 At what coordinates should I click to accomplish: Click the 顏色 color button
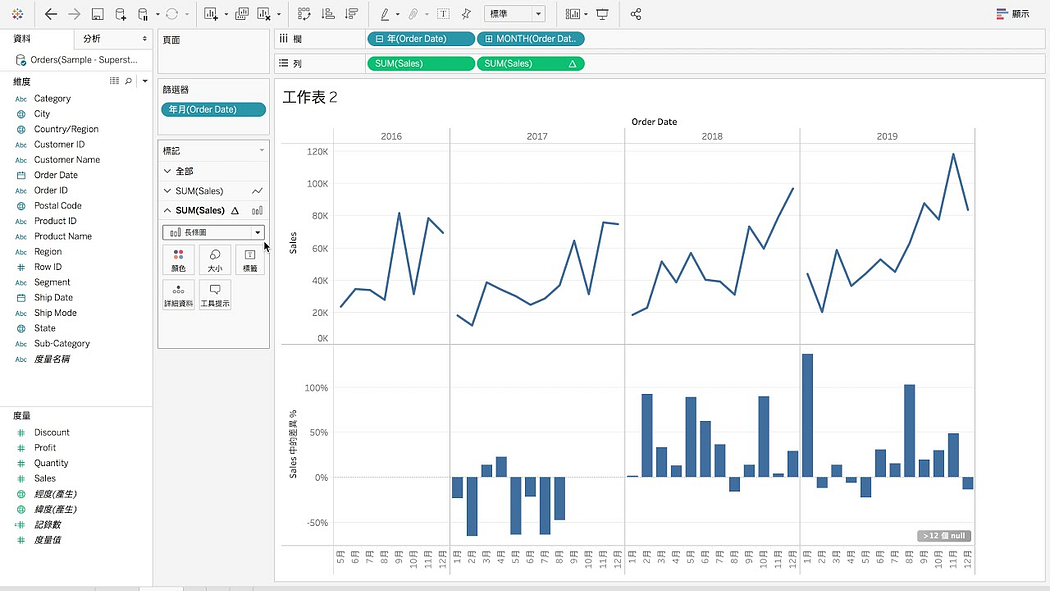click(x=178, y=260)
